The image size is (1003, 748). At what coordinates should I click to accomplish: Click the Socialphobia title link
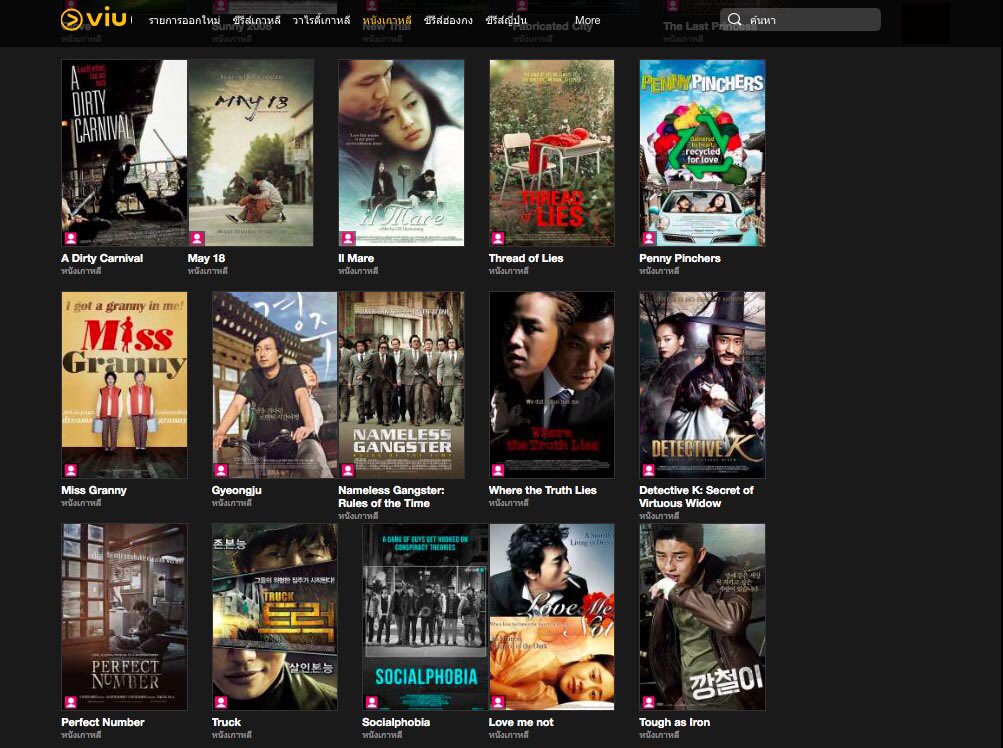[395, 722]
